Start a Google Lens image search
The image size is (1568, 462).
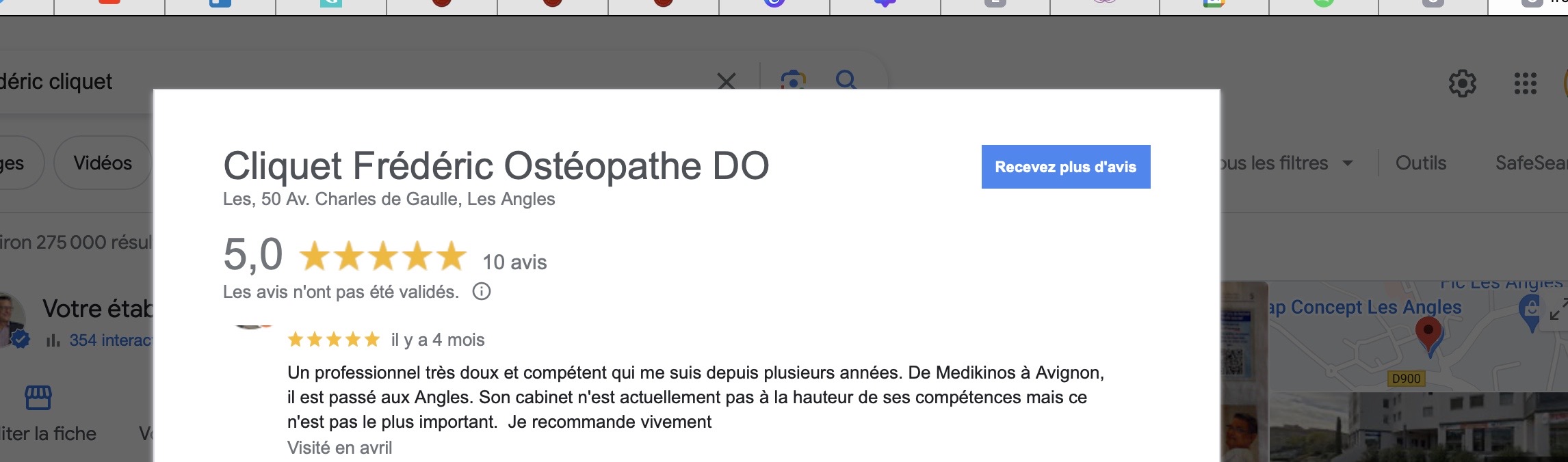pyautogui.click(x=793, y=81)
